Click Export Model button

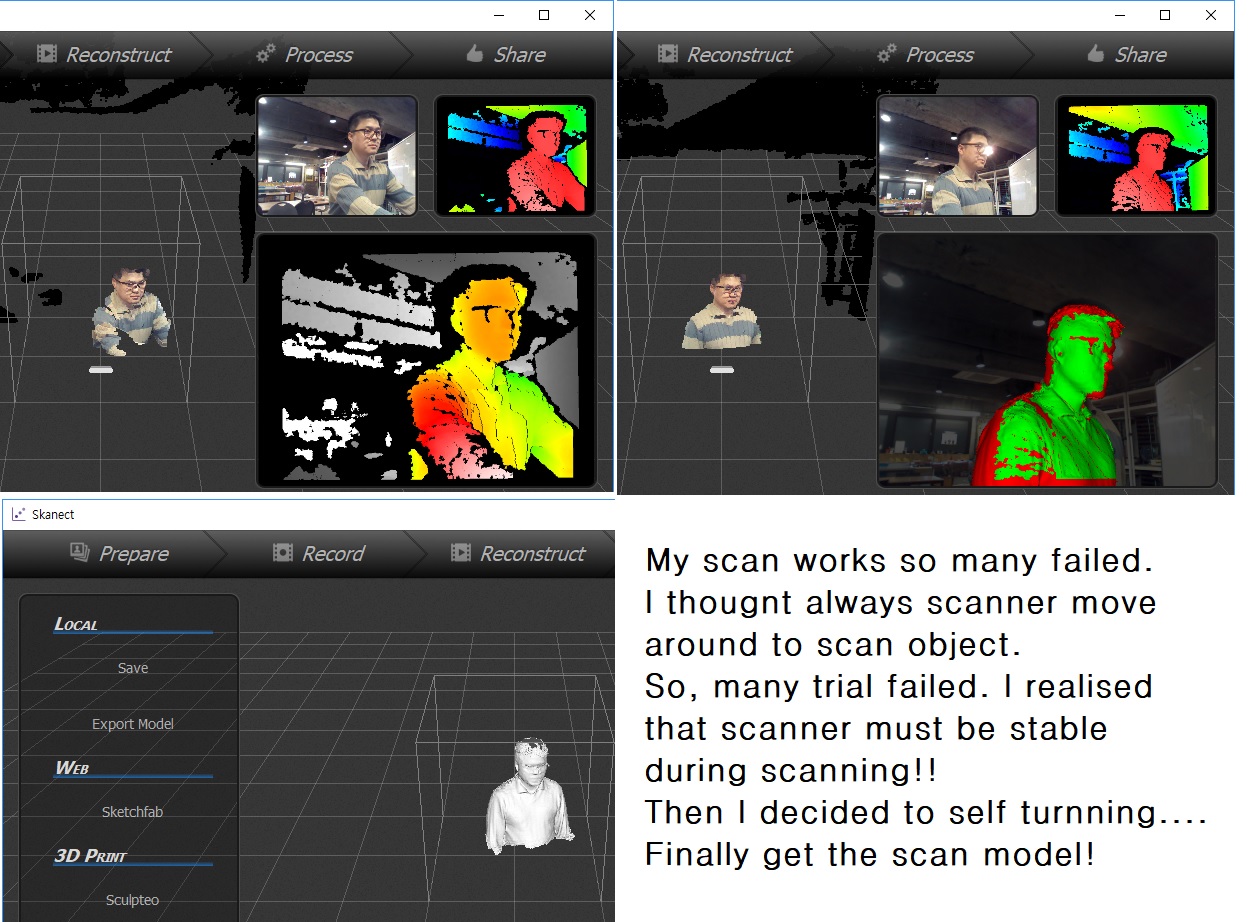click(133, 724)
